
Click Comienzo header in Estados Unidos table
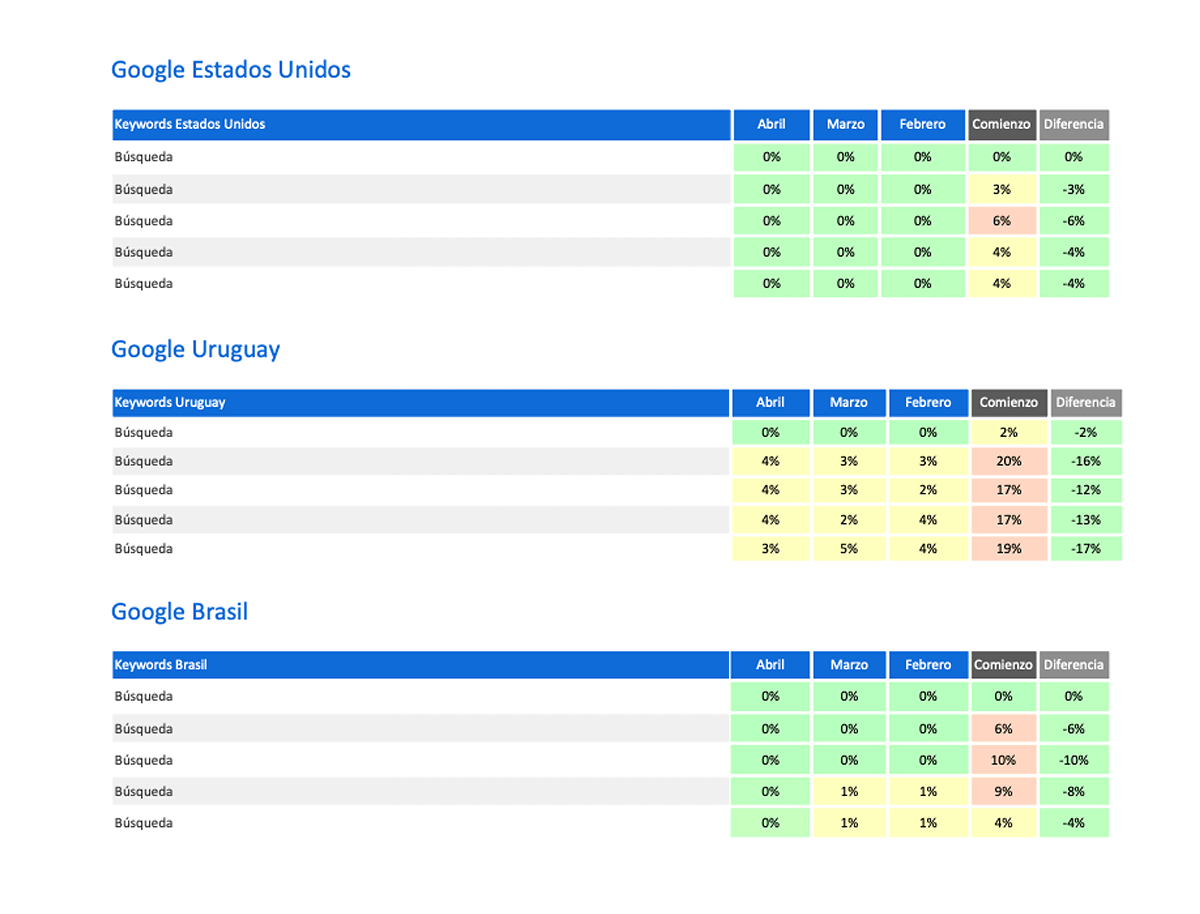(x=1002, y=125)
